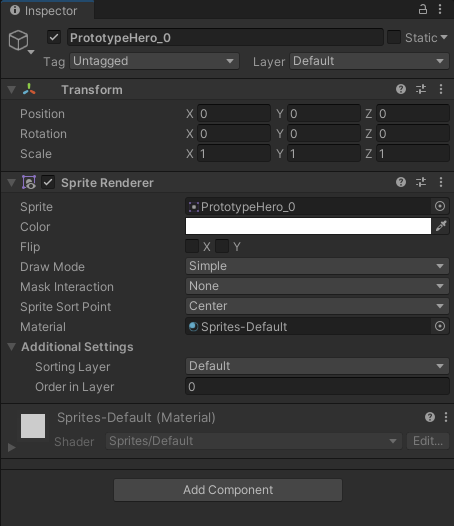Open the white Color swatch picker
This screenshot has height=526, width=454.
[x=308, y=226]
